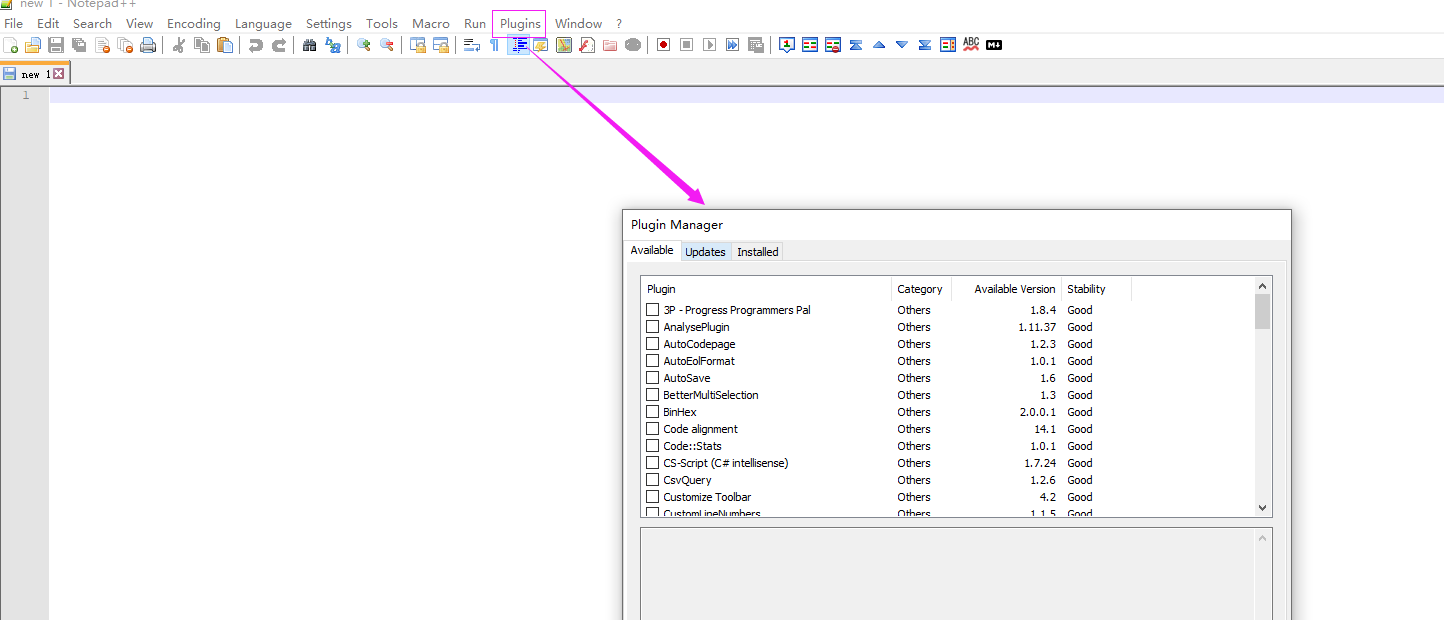Click the Redo toolbar icon
1444x620 pixels.
[x=279, y=45]
